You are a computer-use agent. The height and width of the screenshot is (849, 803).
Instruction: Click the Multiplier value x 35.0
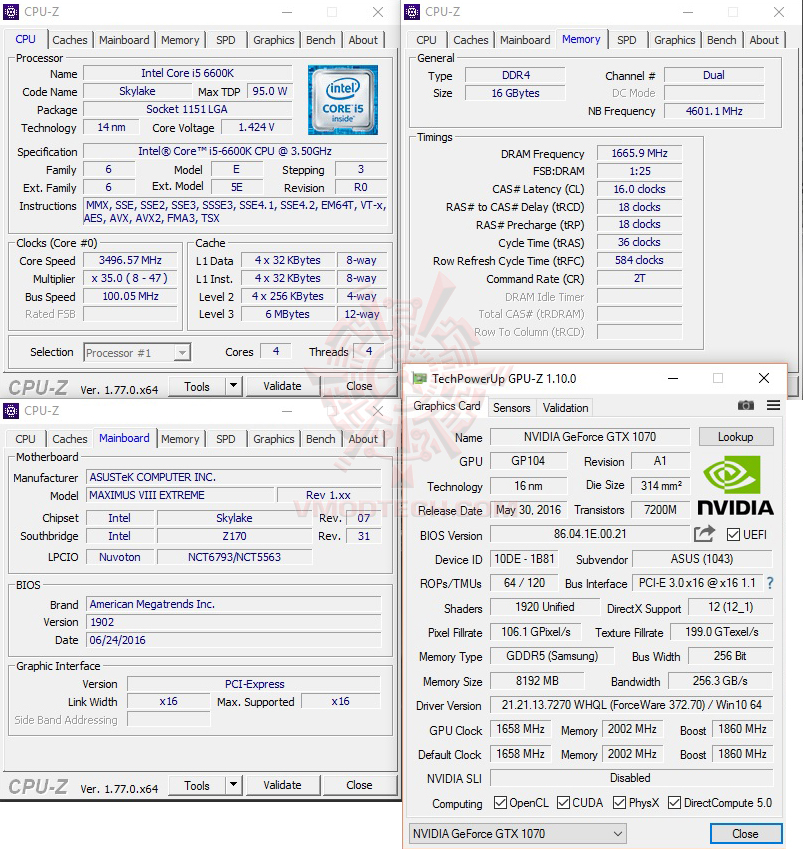click(x=130, y=278)
